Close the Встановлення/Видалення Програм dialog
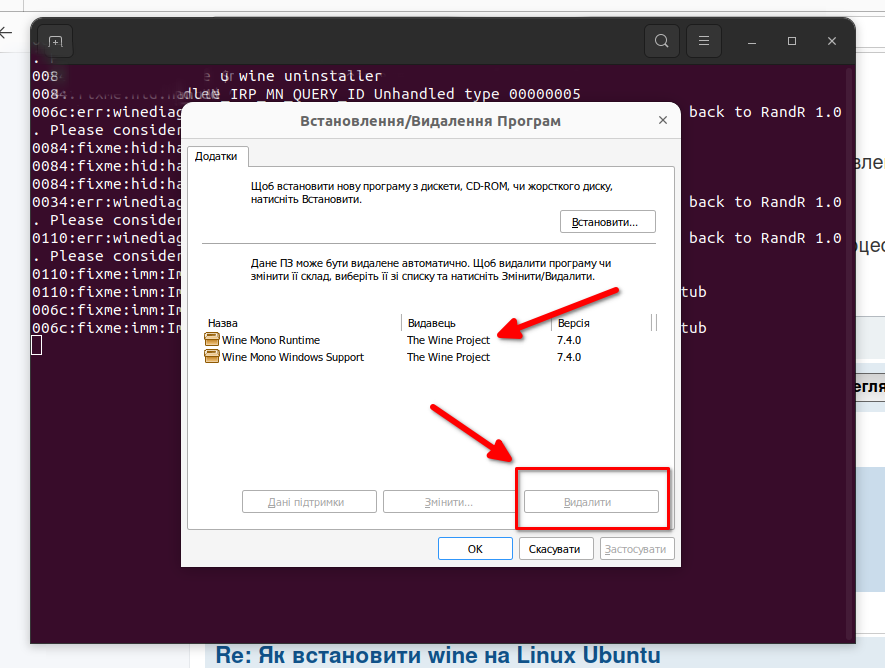 click(663, 120)
